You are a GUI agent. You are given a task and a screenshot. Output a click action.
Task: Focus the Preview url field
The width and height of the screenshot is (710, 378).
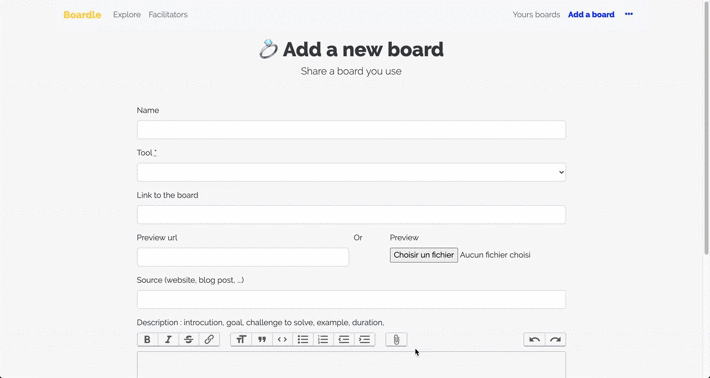(x=243, y=257)
